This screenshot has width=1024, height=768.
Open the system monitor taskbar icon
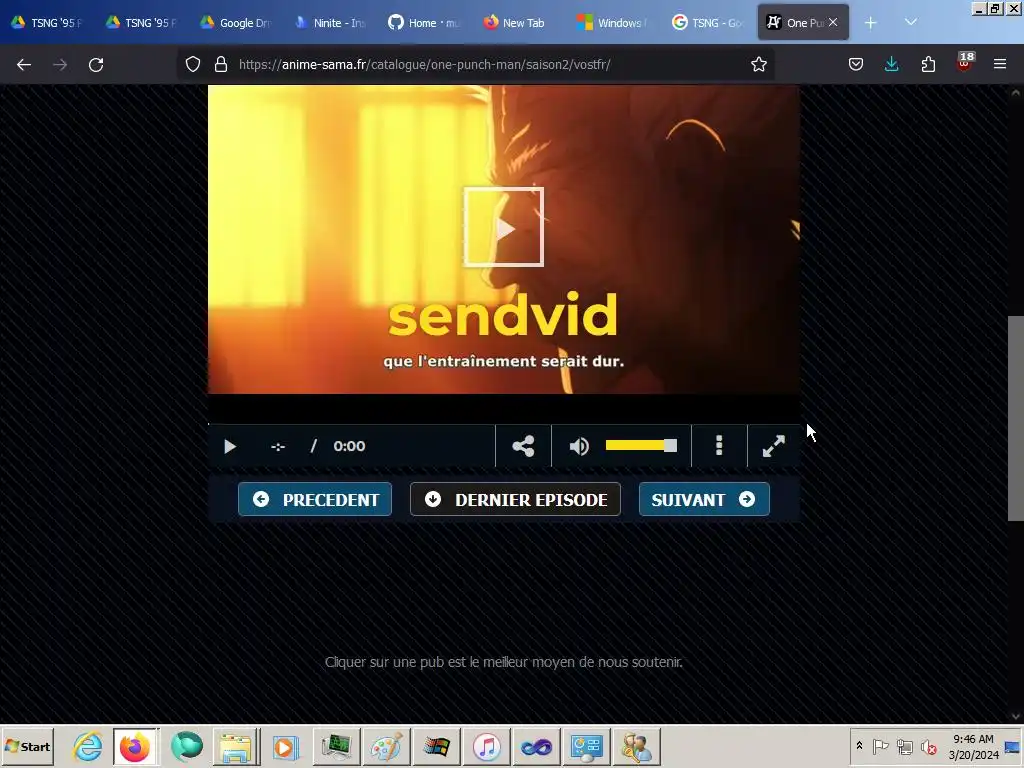point(336,746)
